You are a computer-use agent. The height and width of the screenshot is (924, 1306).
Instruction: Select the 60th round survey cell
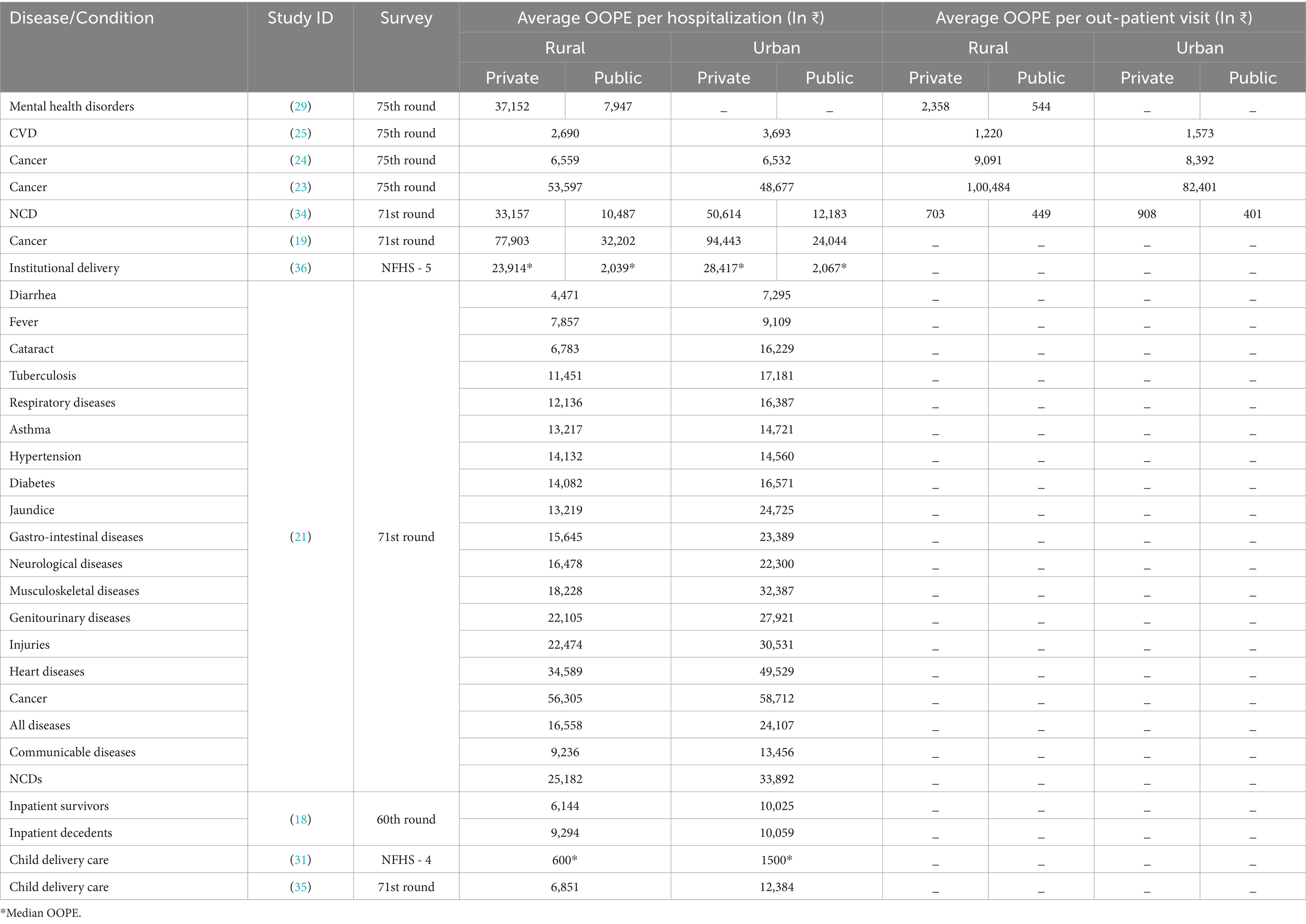[x=406, y=819]
